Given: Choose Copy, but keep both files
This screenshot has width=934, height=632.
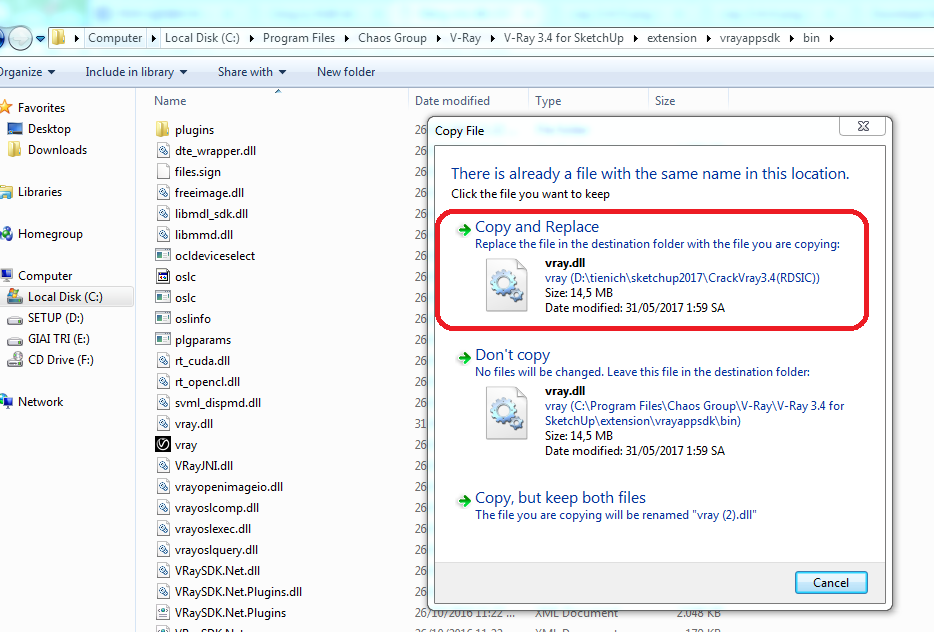Looking at the screenshot, I should coord(560,498).
